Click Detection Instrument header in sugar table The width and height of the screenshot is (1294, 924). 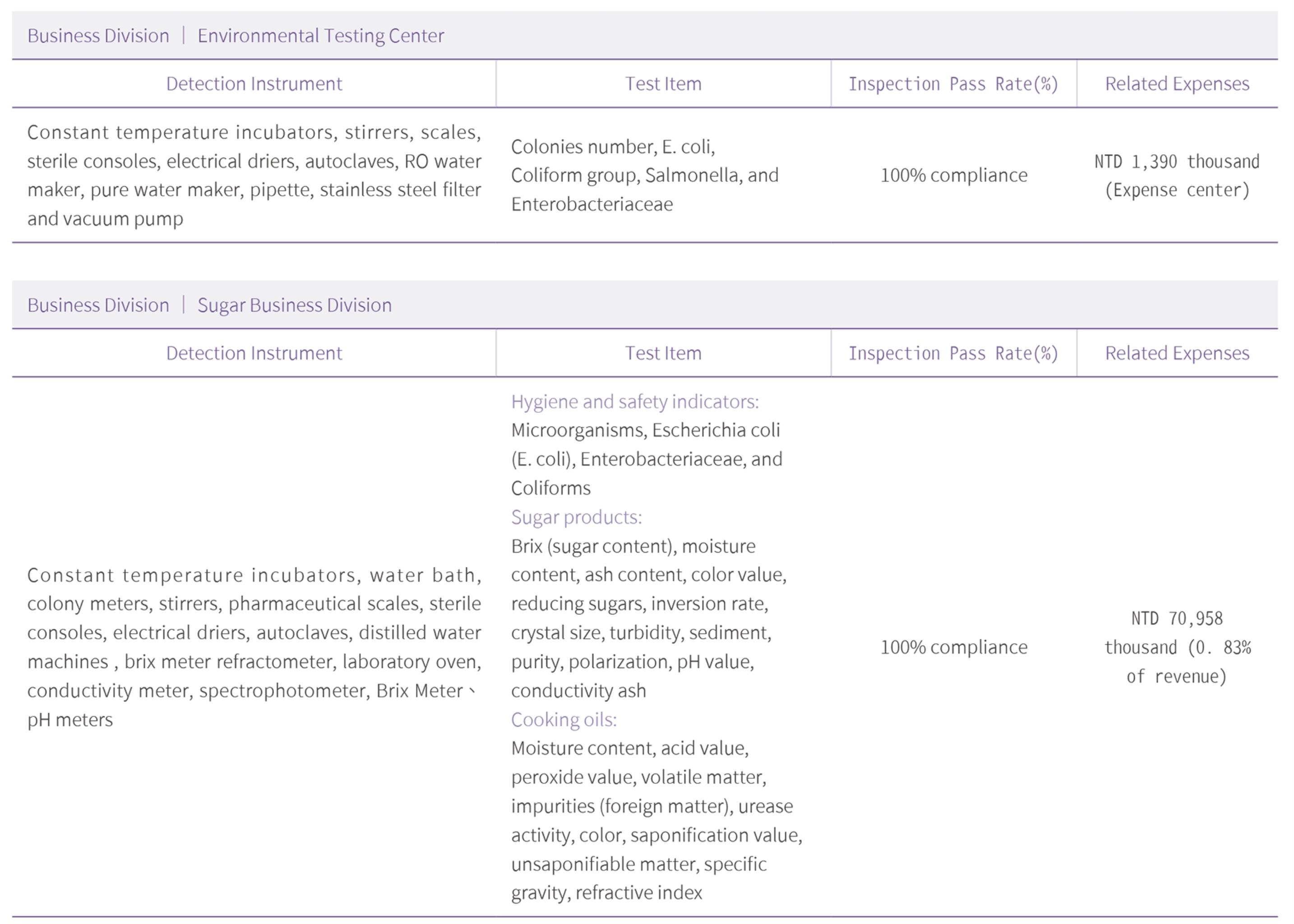[x=254, y=353]
